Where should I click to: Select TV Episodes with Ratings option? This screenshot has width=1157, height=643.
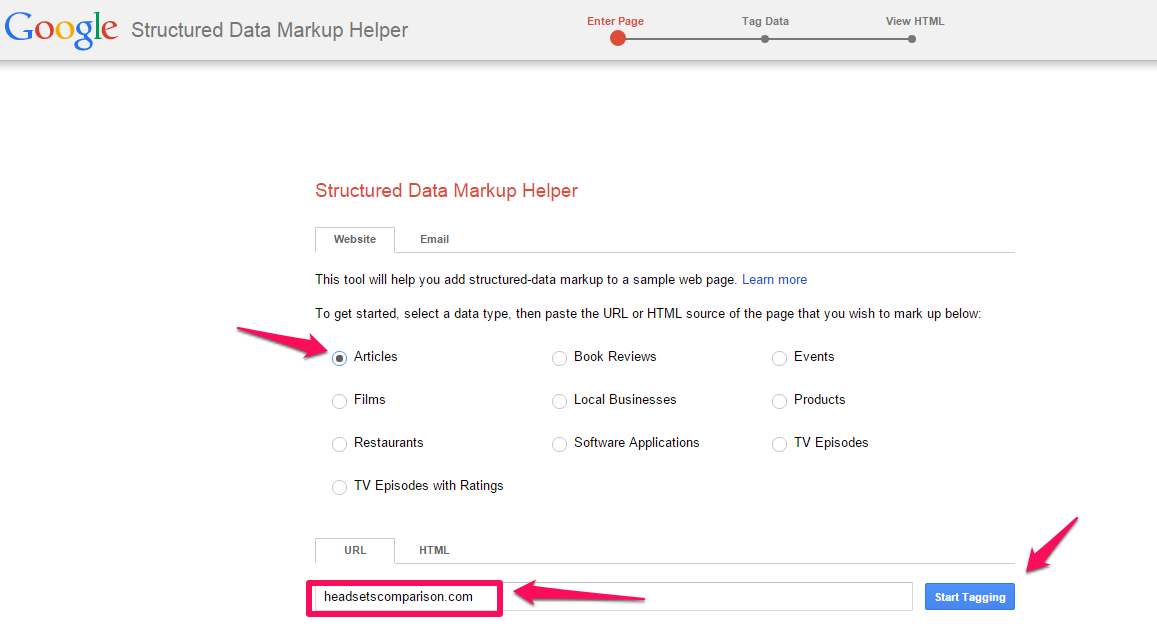pos(339,486)
